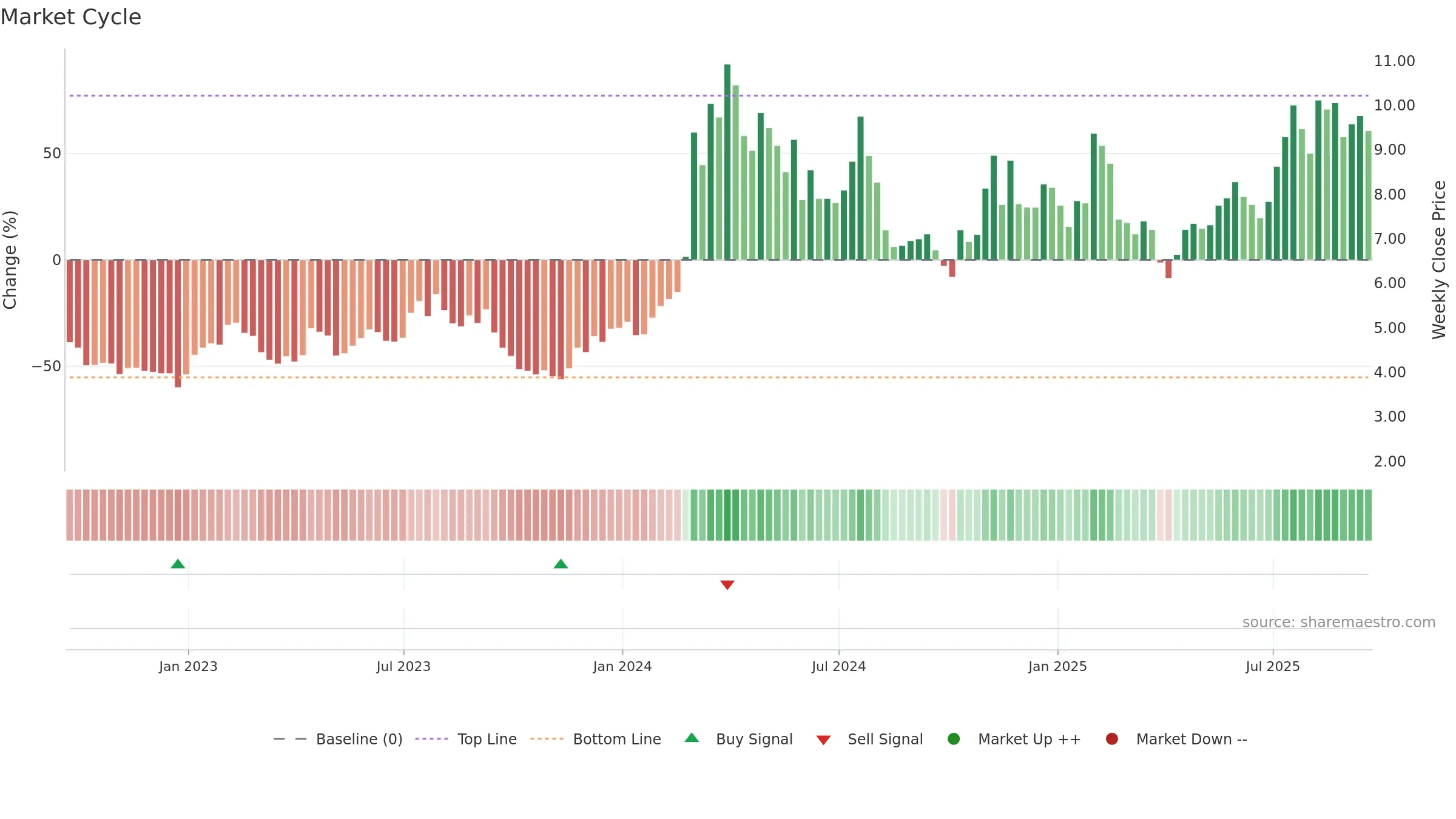Click the −50 change axis value
The height and width of the screenshot is (819, 1456).
coord(47,366)
